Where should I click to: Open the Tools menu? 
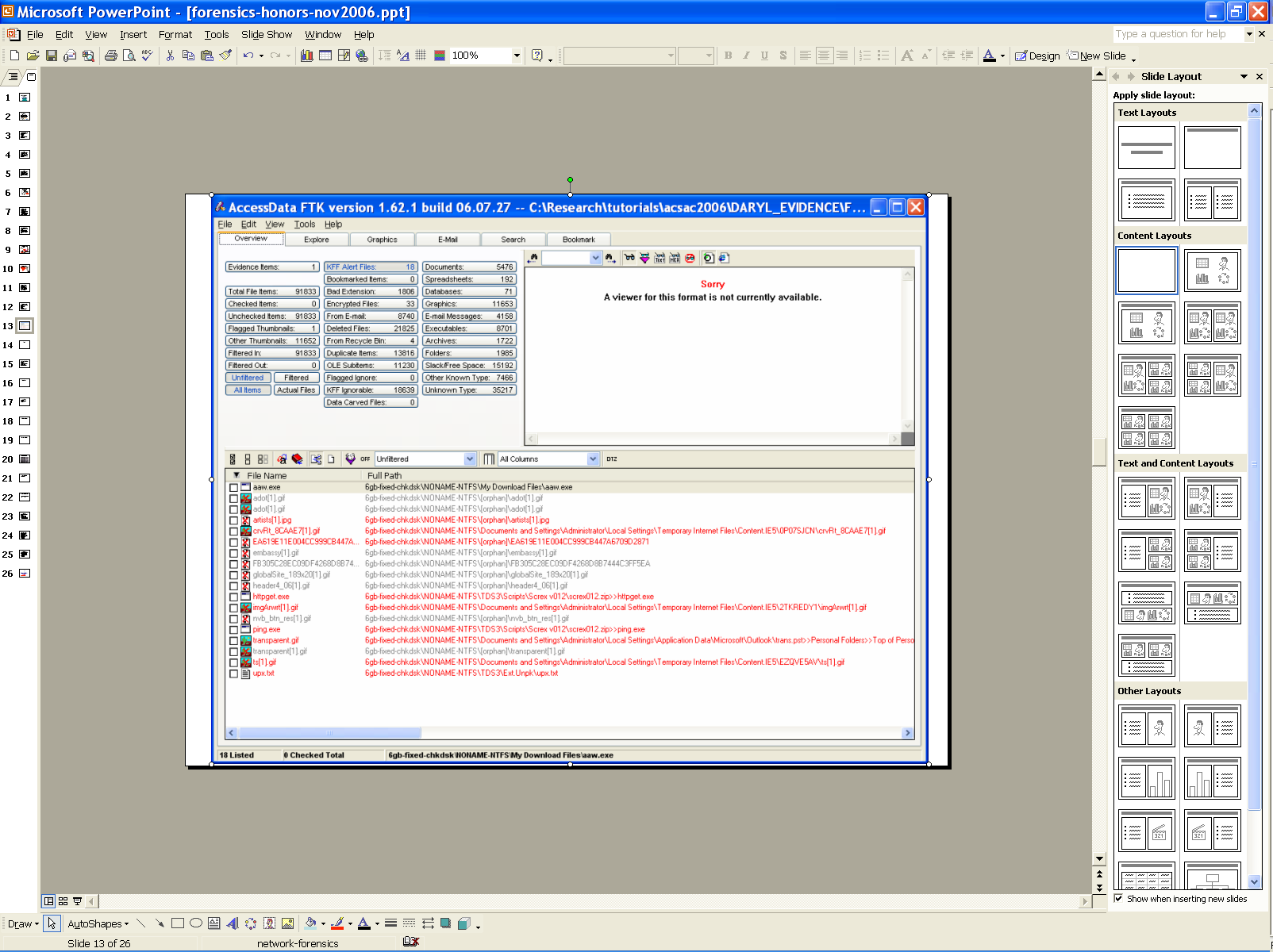217,35
